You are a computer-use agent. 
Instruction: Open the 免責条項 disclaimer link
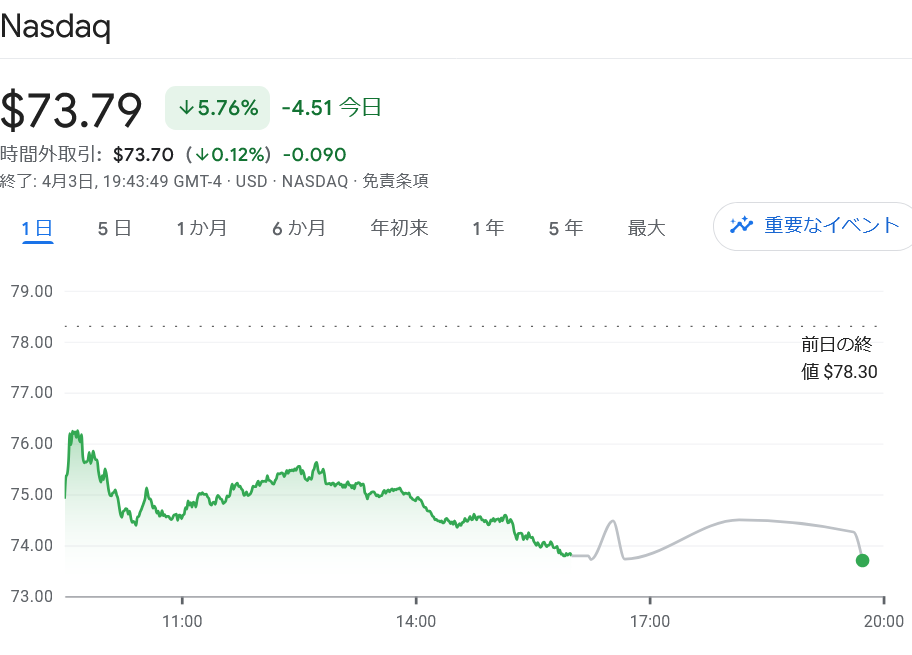click(x=395, y=181)
